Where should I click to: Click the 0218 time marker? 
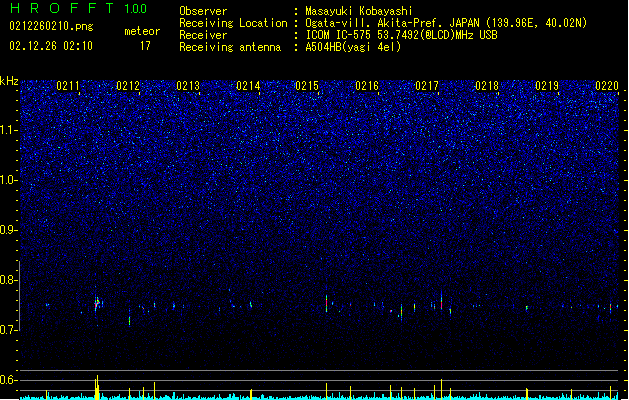[487, 86]
